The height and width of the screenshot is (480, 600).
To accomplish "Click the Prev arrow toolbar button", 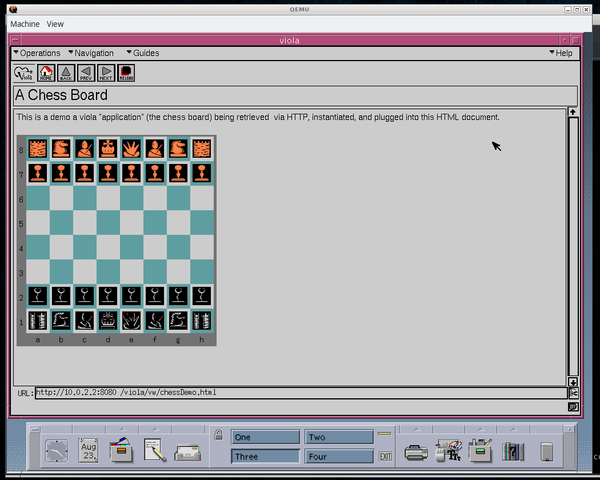I will [86, 73].
